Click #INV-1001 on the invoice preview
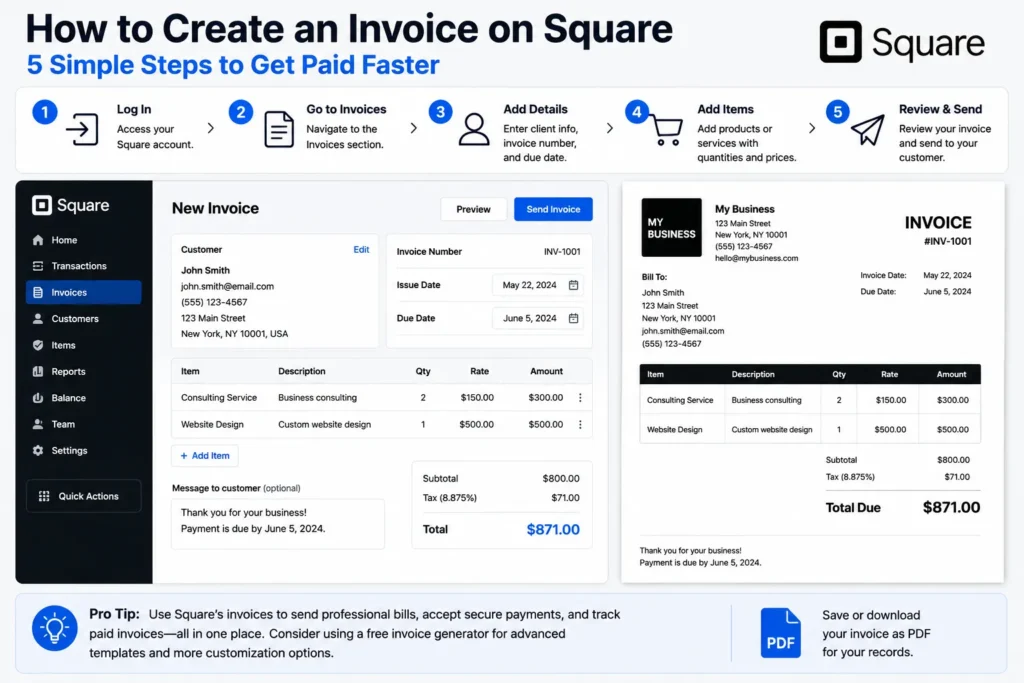The image size is (1024, 683). coord(948,242)
